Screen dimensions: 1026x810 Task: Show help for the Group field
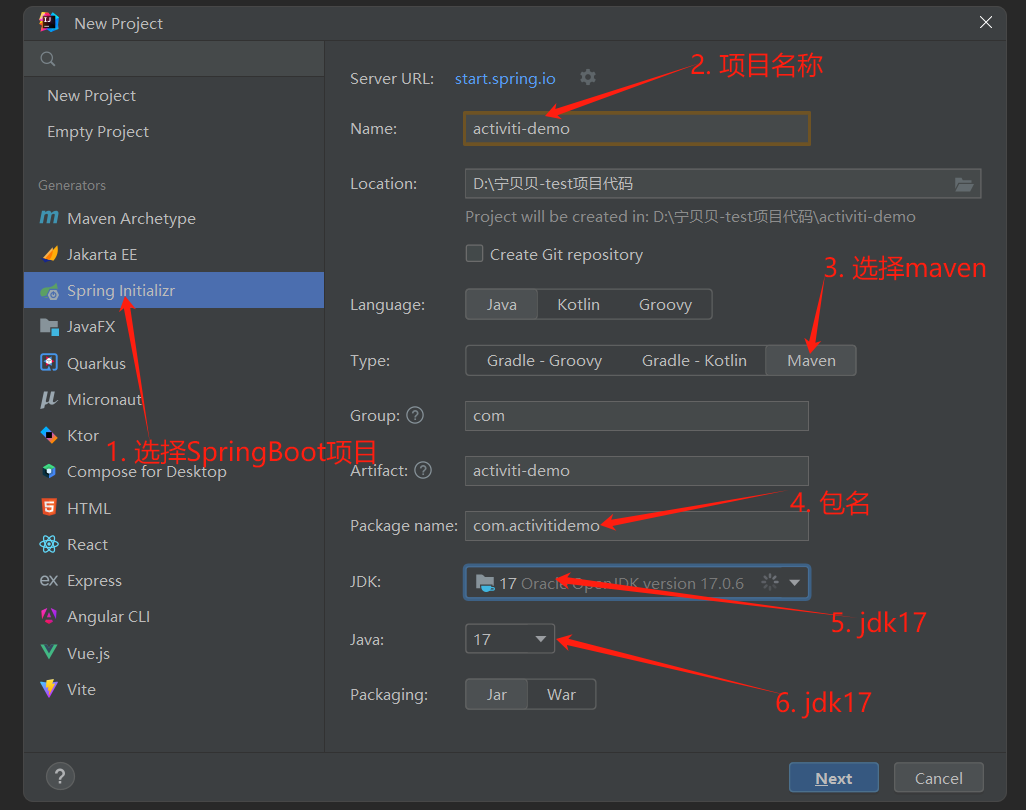point(415,415)
